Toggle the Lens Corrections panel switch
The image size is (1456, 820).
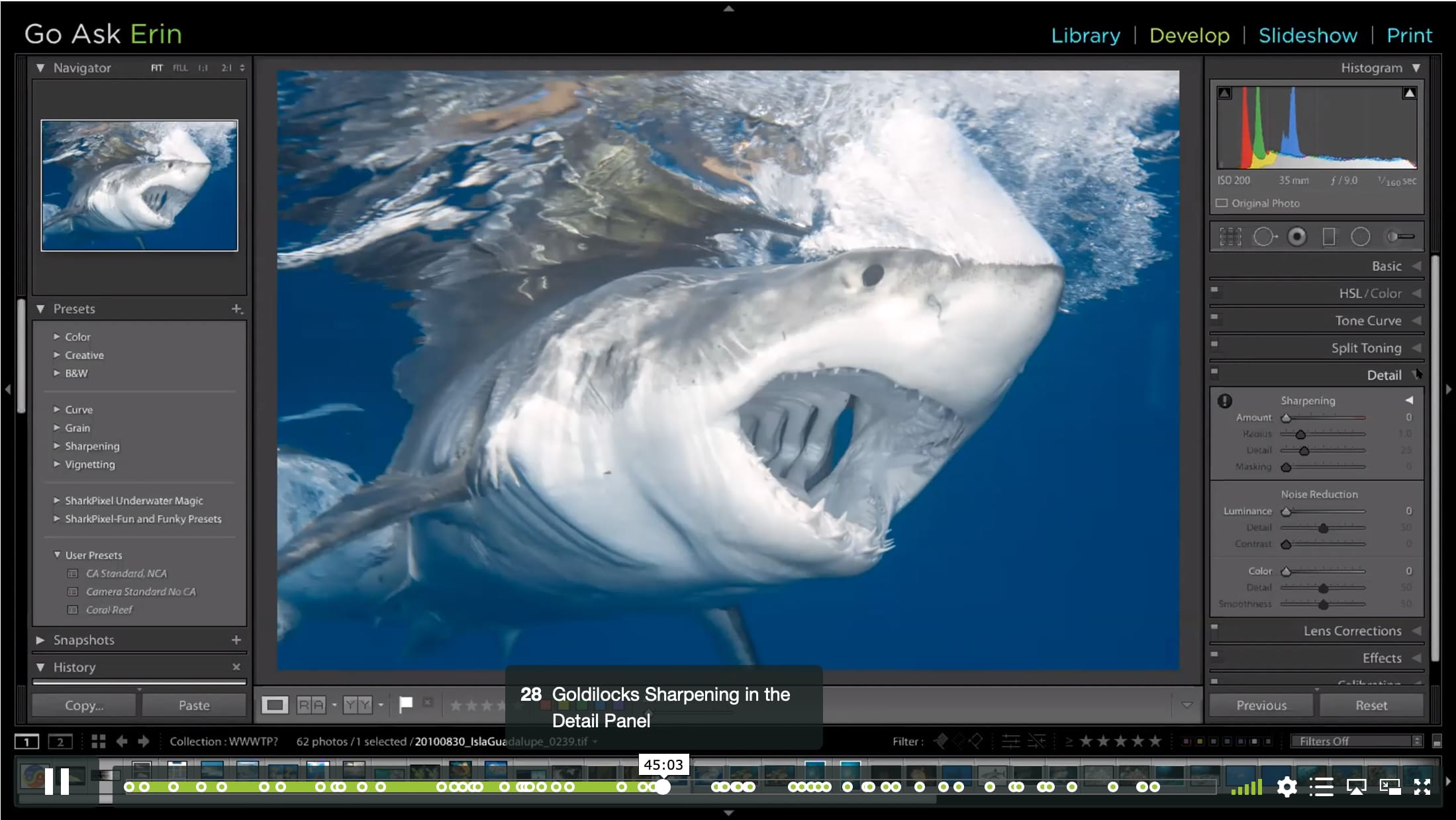pos(1214,627)
